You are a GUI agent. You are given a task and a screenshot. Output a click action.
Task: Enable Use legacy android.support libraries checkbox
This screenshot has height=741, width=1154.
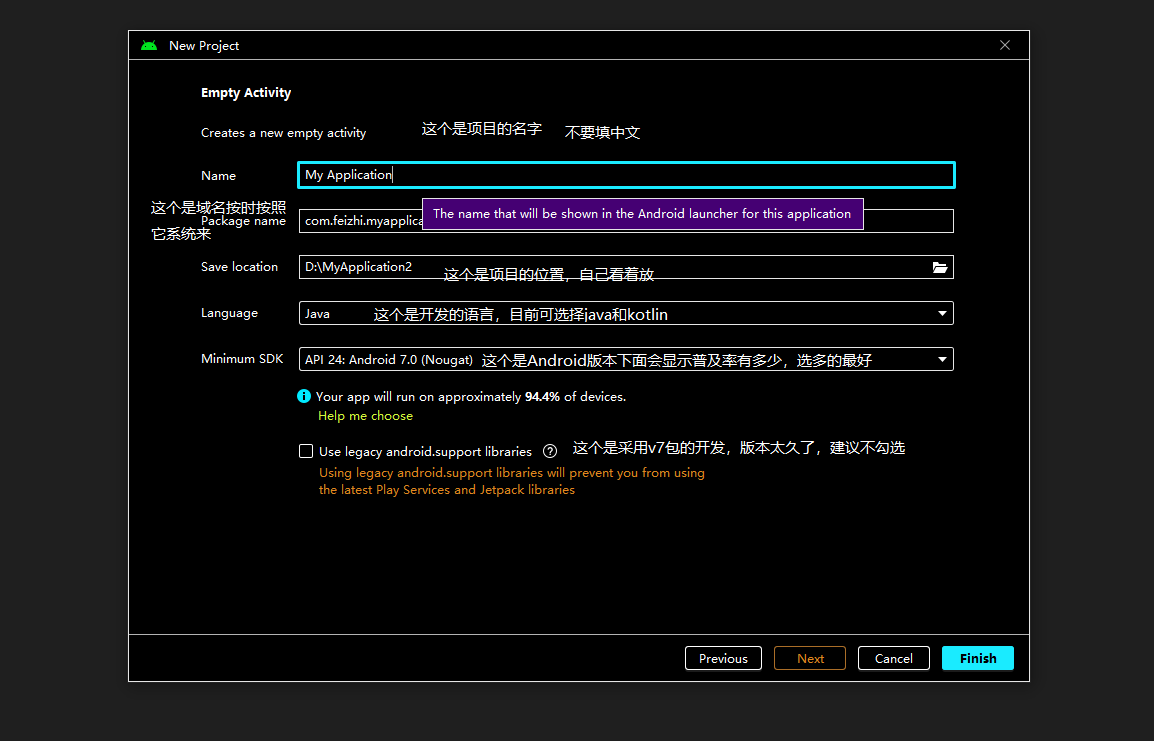[306, 451]
